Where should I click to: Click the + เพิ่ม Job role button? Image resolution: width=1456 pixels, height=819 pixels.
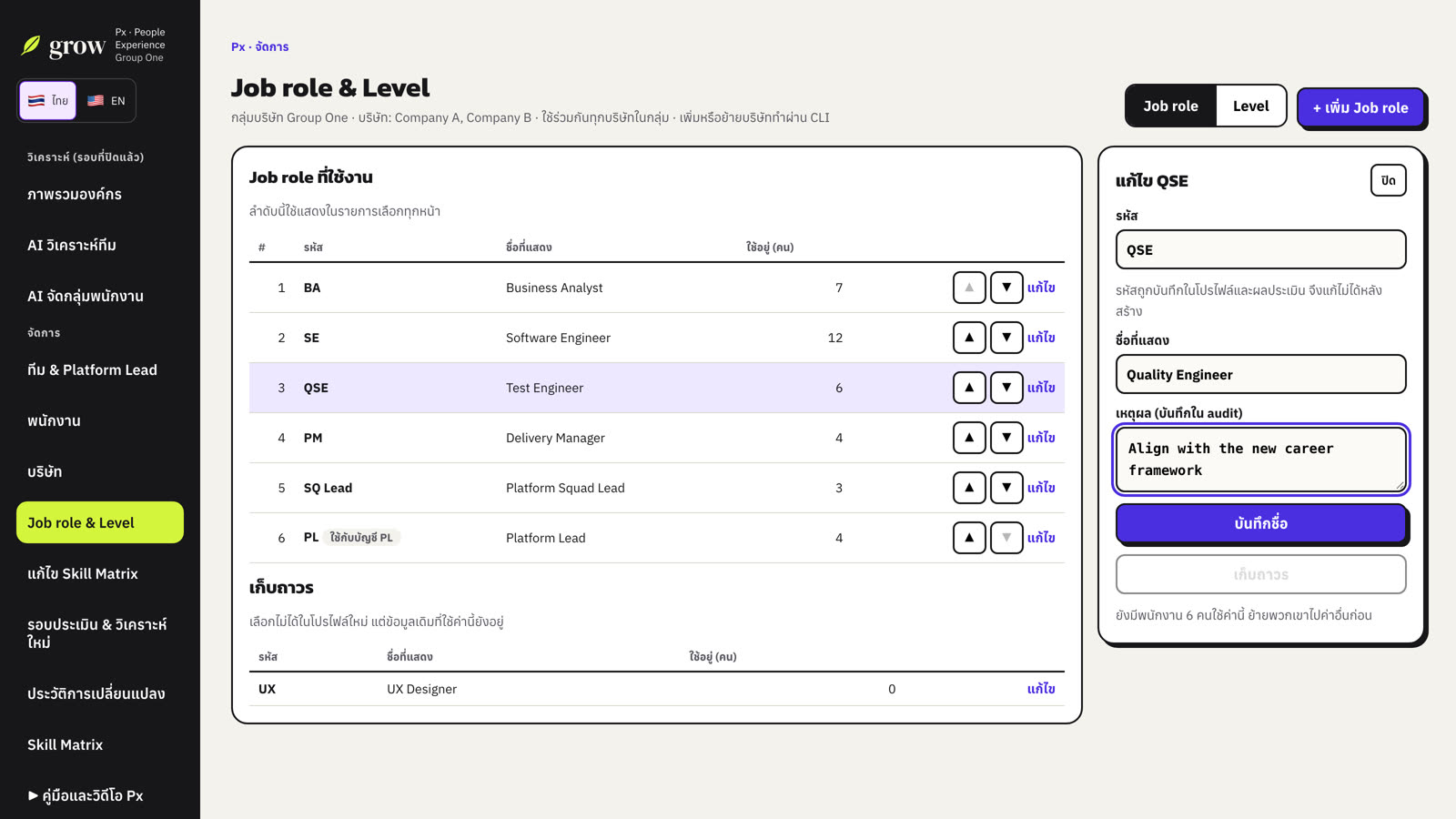[1360, 107]
